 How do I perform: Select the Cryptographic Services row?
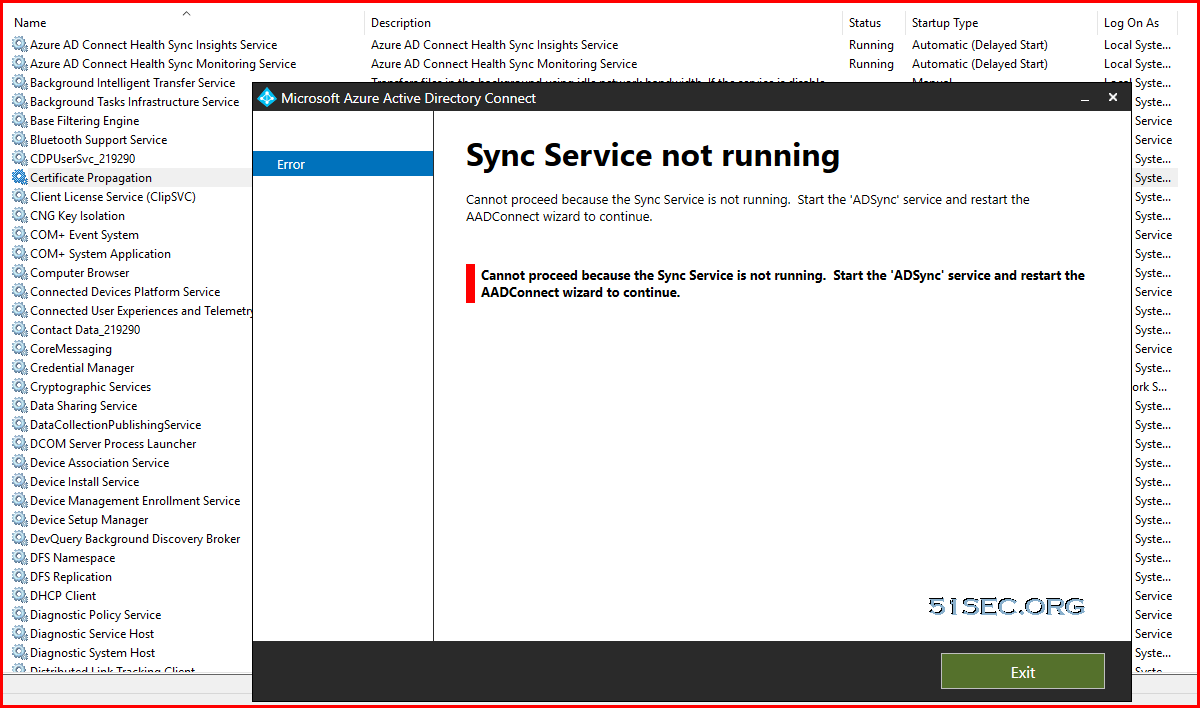(x=90, y=387)
